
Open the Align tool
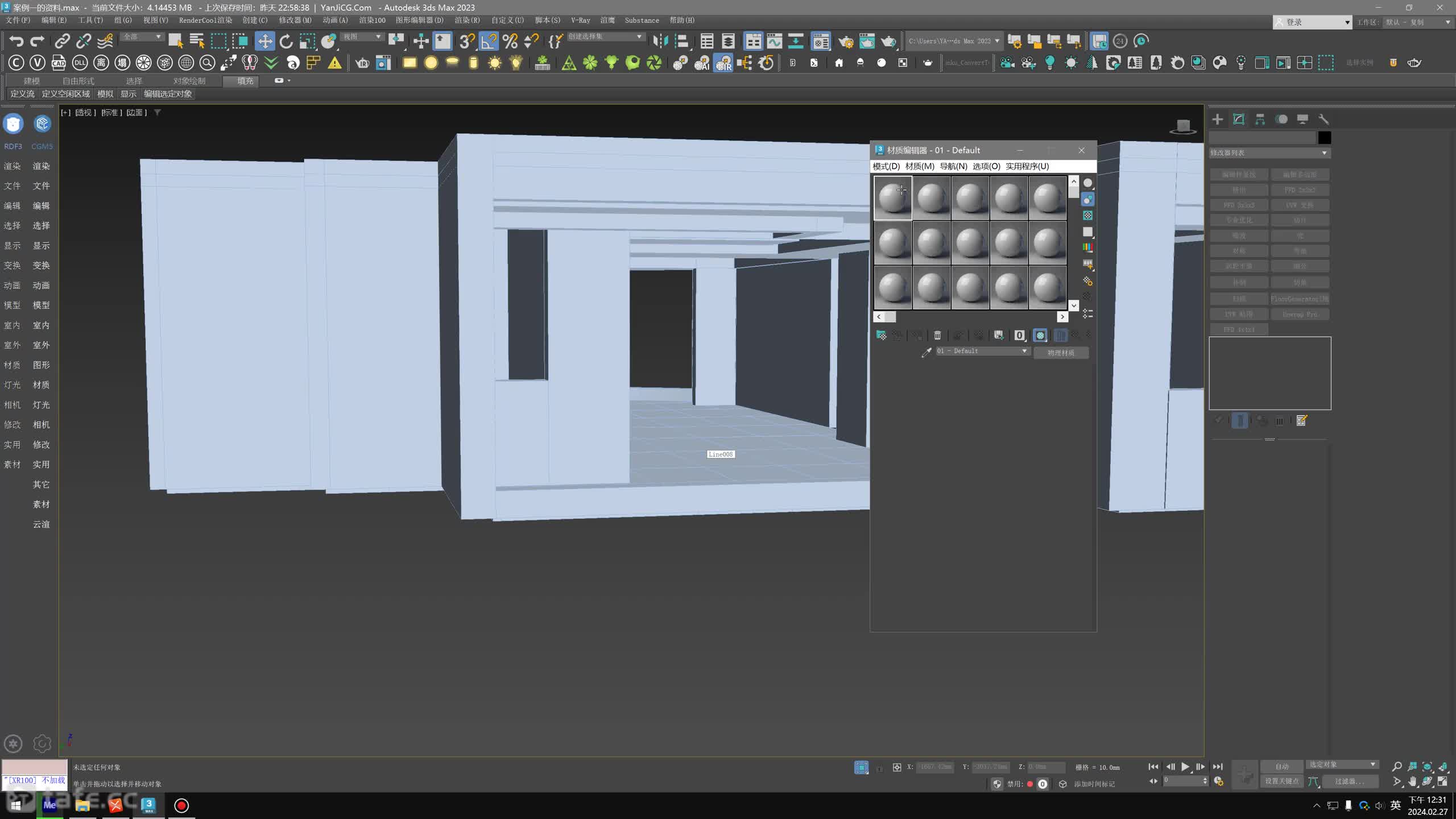pos(681,41)
